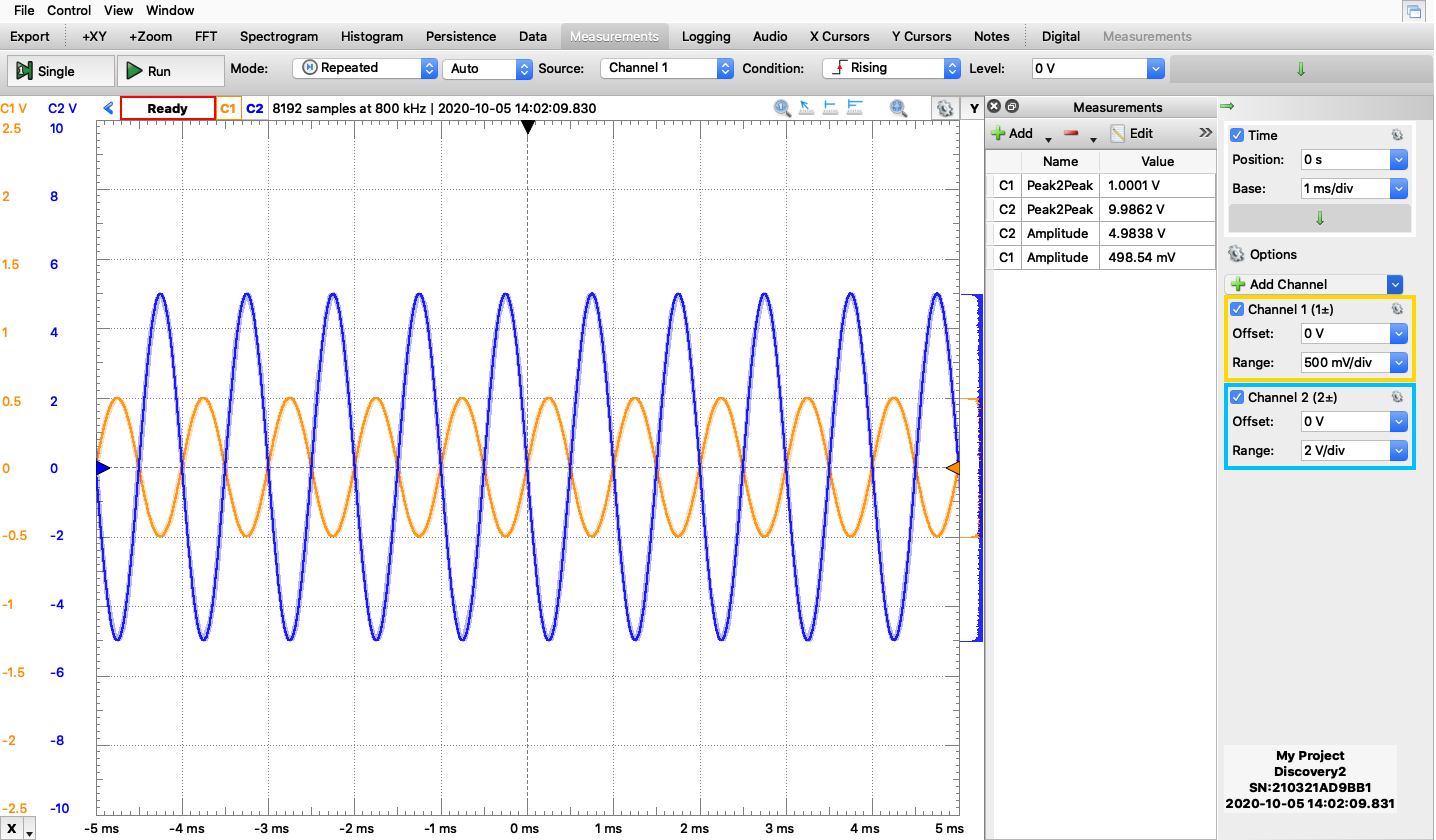Viewport: 1436px width, 840px height.
Task: Uncheck the Channel 1 checkbox
Action: pyautogui.click(x=1237, y=309)
